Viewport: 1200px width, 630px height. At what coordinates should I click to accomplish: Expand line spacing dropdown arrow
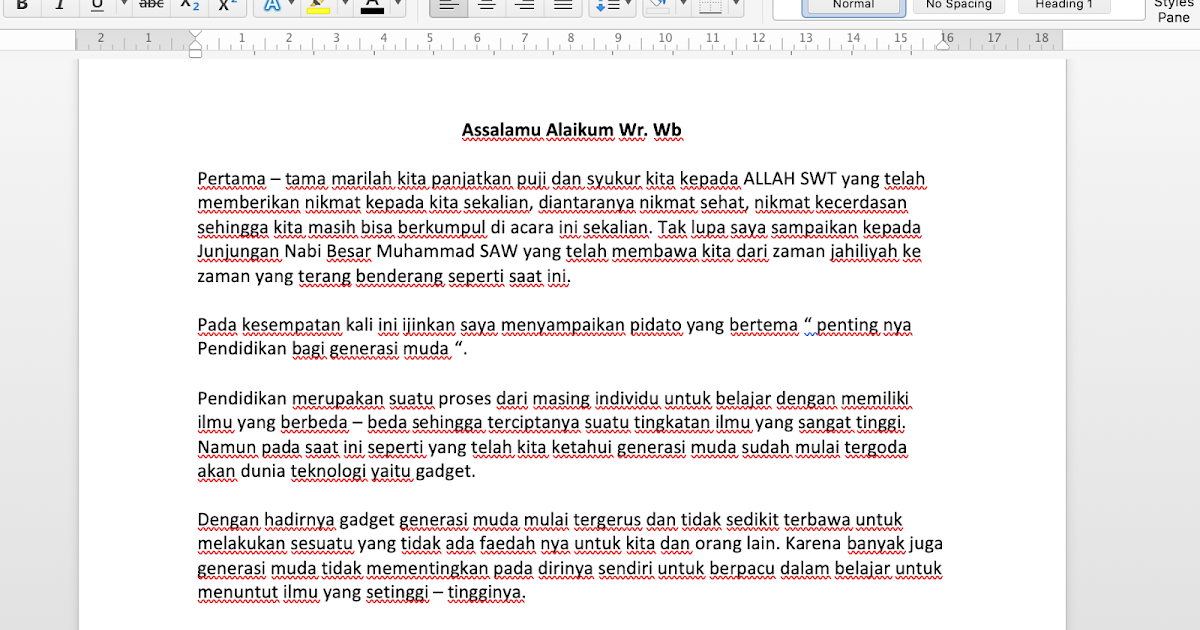[x=629, y=5]
